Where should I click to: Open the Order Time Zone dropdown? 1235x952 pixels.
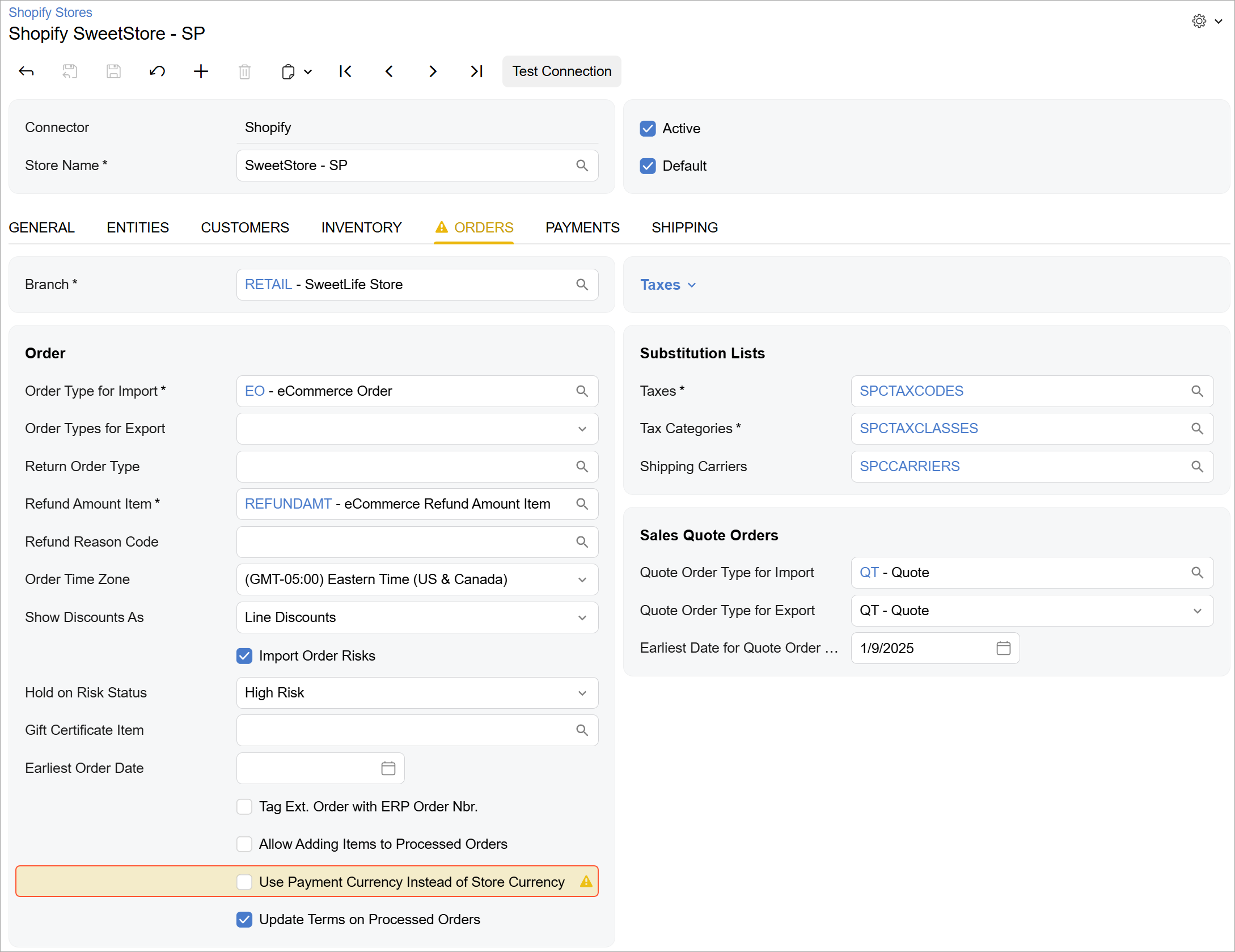click(x=582, y=580)
